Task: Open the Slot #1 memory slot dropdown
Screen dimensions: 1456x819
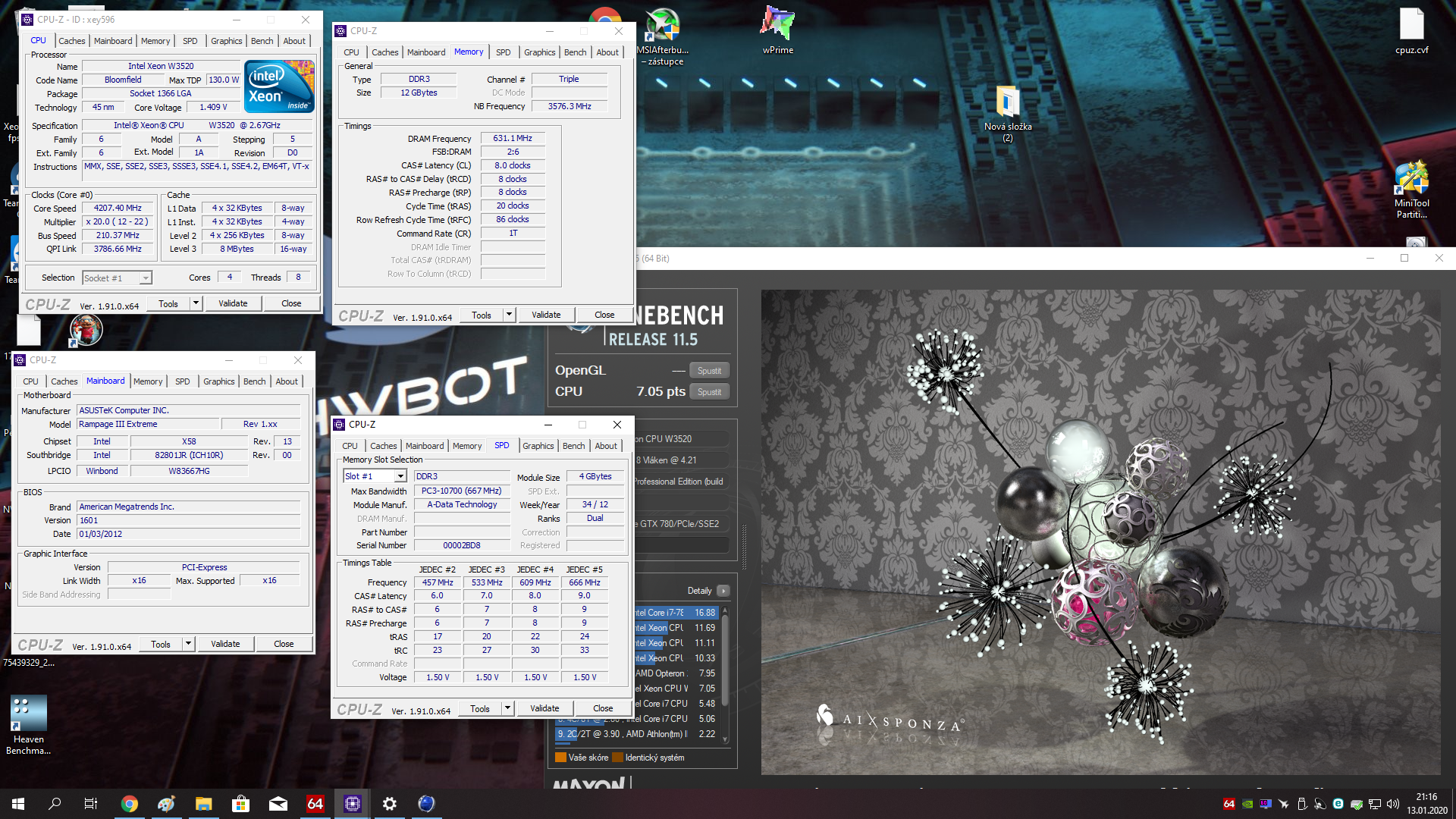Action: point(400,476)
